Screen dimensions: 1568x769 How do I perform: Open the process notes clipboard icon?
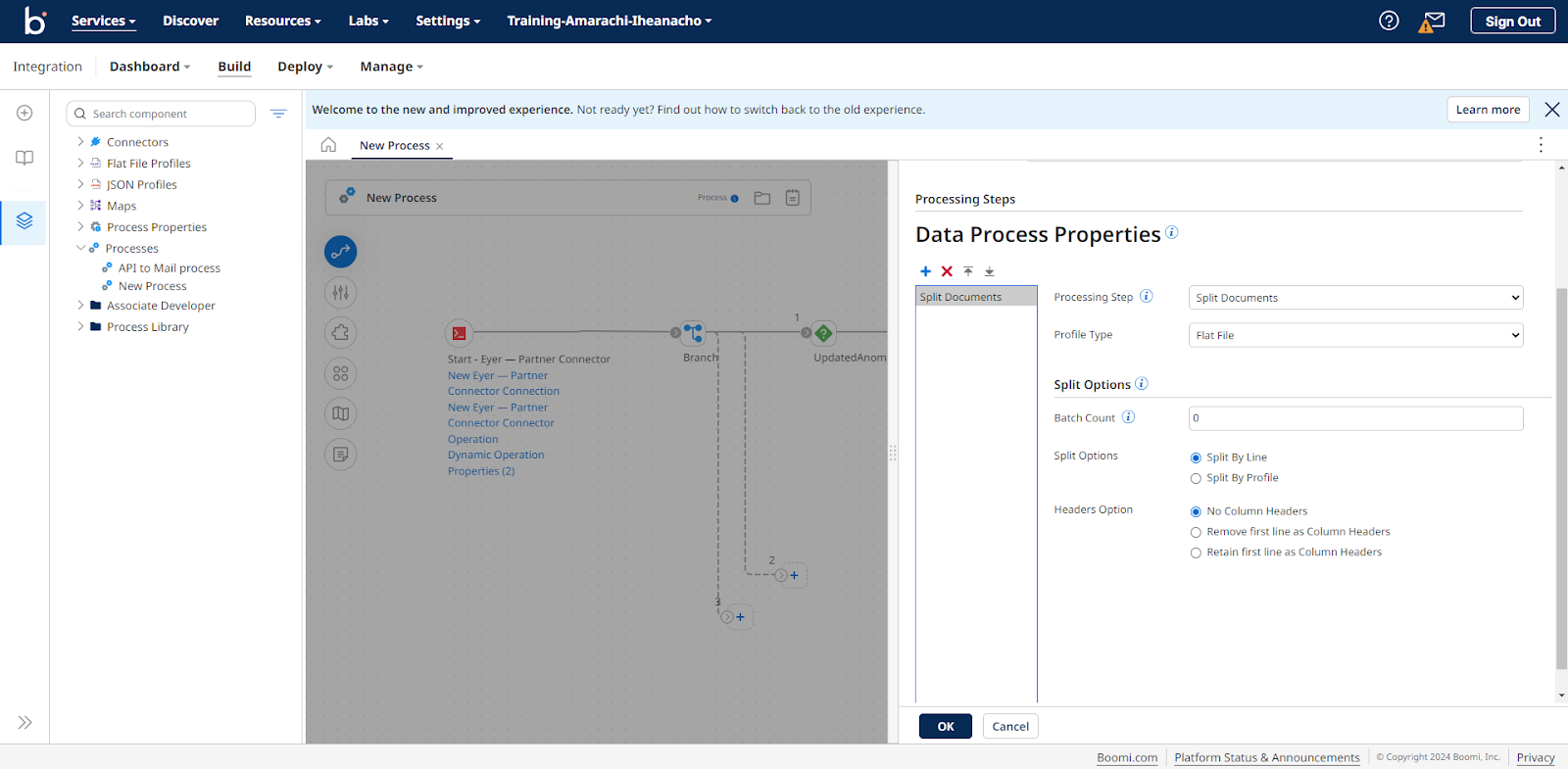coord(792,198)
